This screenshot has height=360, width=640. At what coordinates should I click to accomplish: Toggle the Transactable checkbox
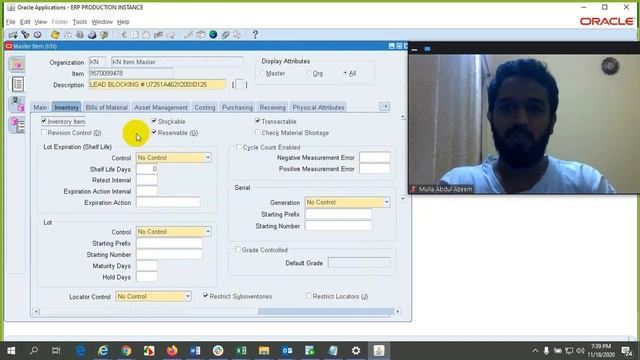[x=258, y=121]
